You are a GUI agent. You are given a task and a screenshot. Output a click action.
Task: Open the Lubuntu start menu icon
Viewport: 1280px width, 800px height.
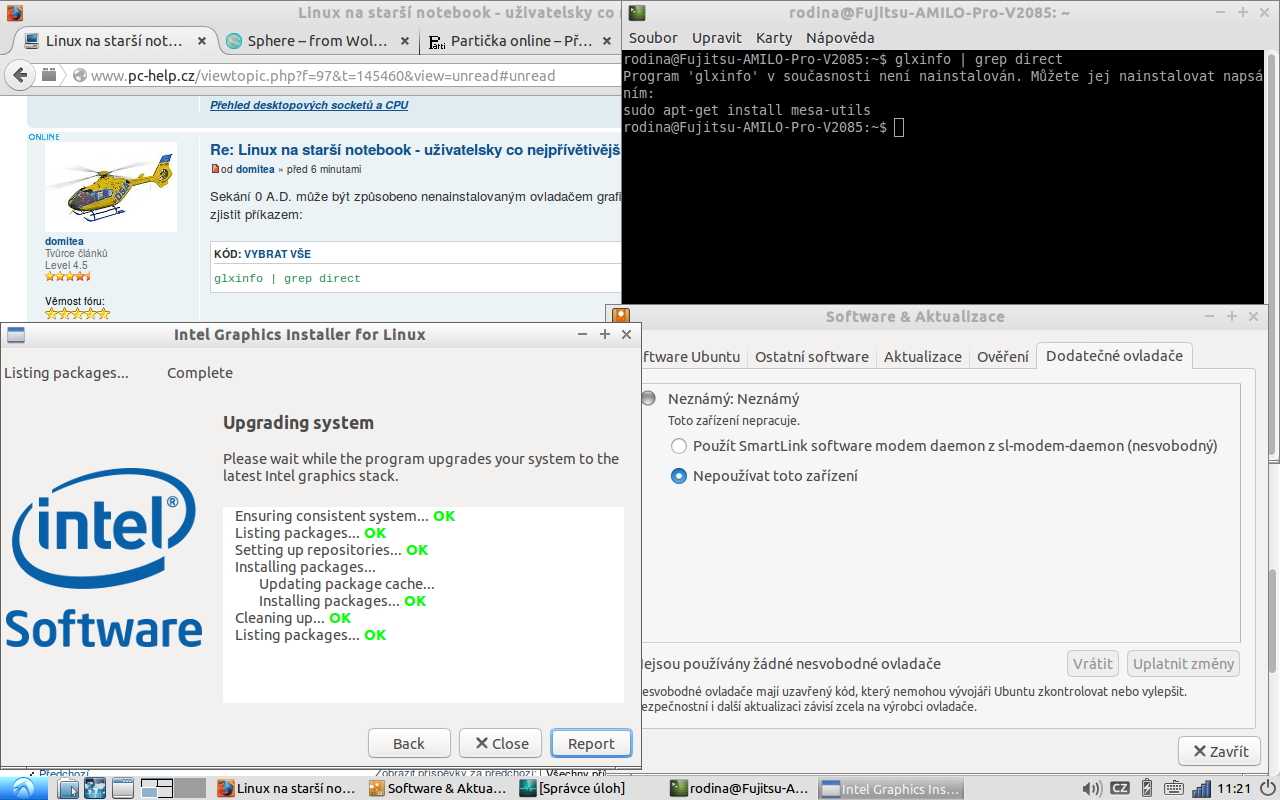22,788
